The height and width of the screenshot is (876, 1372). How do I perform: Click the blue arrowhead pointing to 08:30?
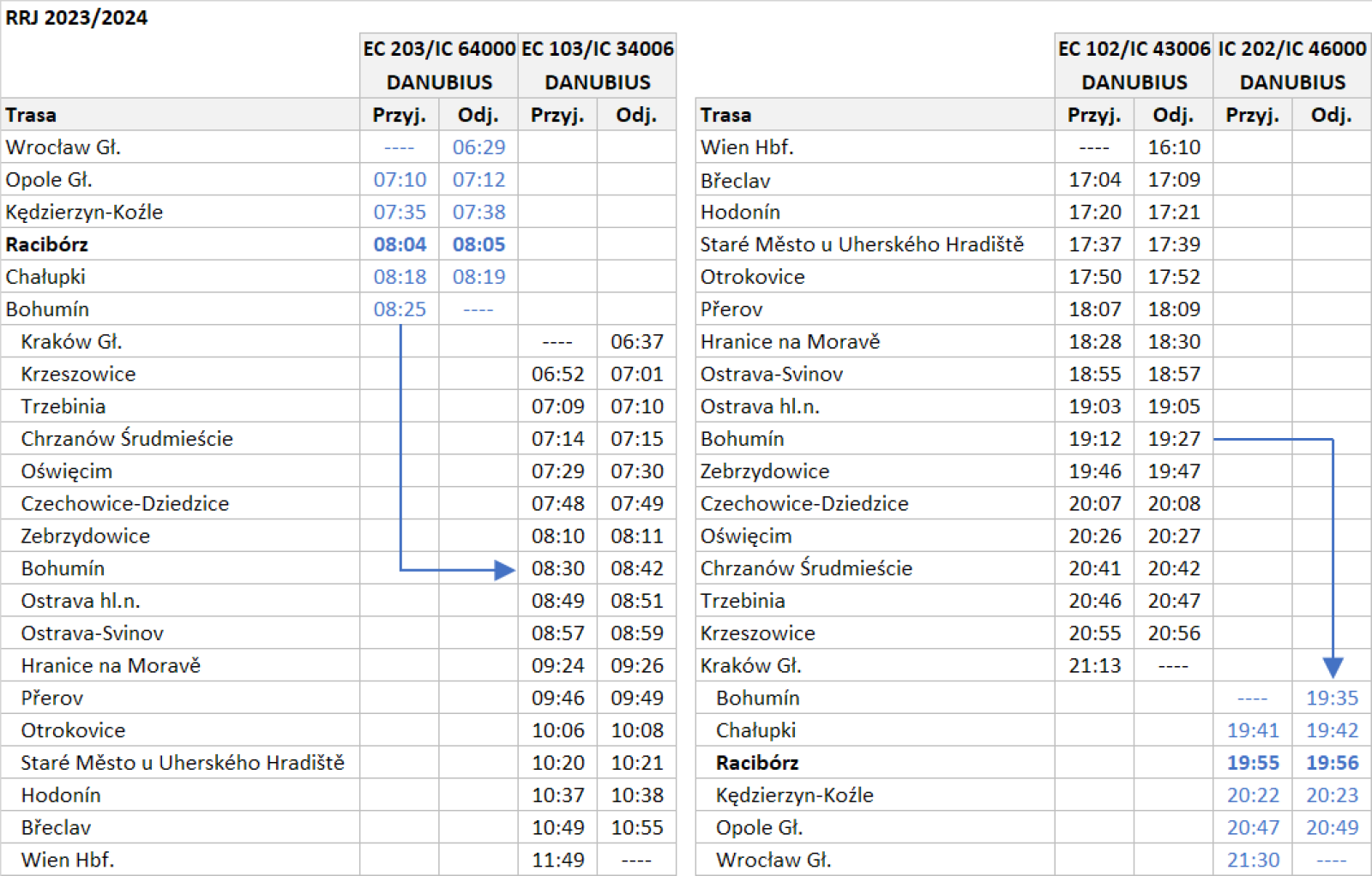[x=504, y=570]
